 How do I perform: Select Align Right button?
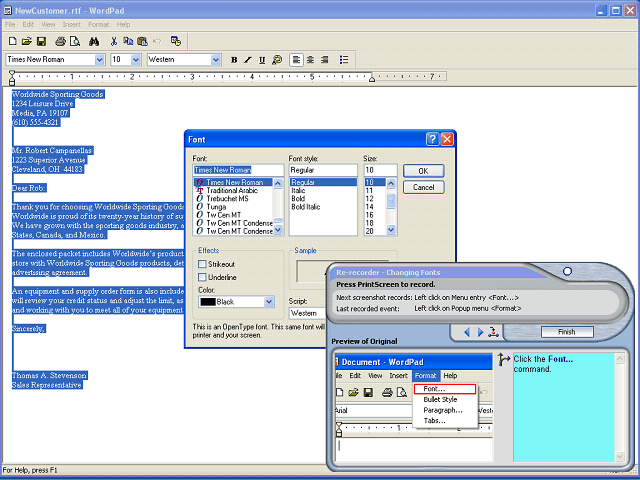click(x=325, y=60)
